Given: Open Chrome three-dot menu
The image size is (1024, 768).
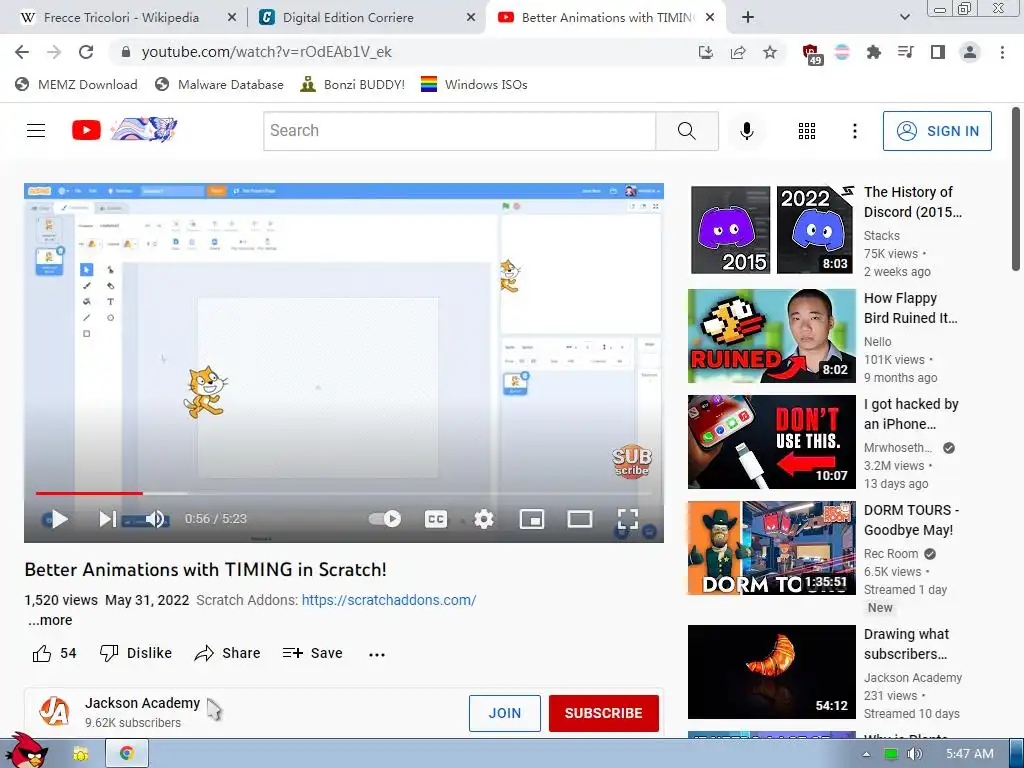Looking at the screenshot, I should coord(1002,52).
